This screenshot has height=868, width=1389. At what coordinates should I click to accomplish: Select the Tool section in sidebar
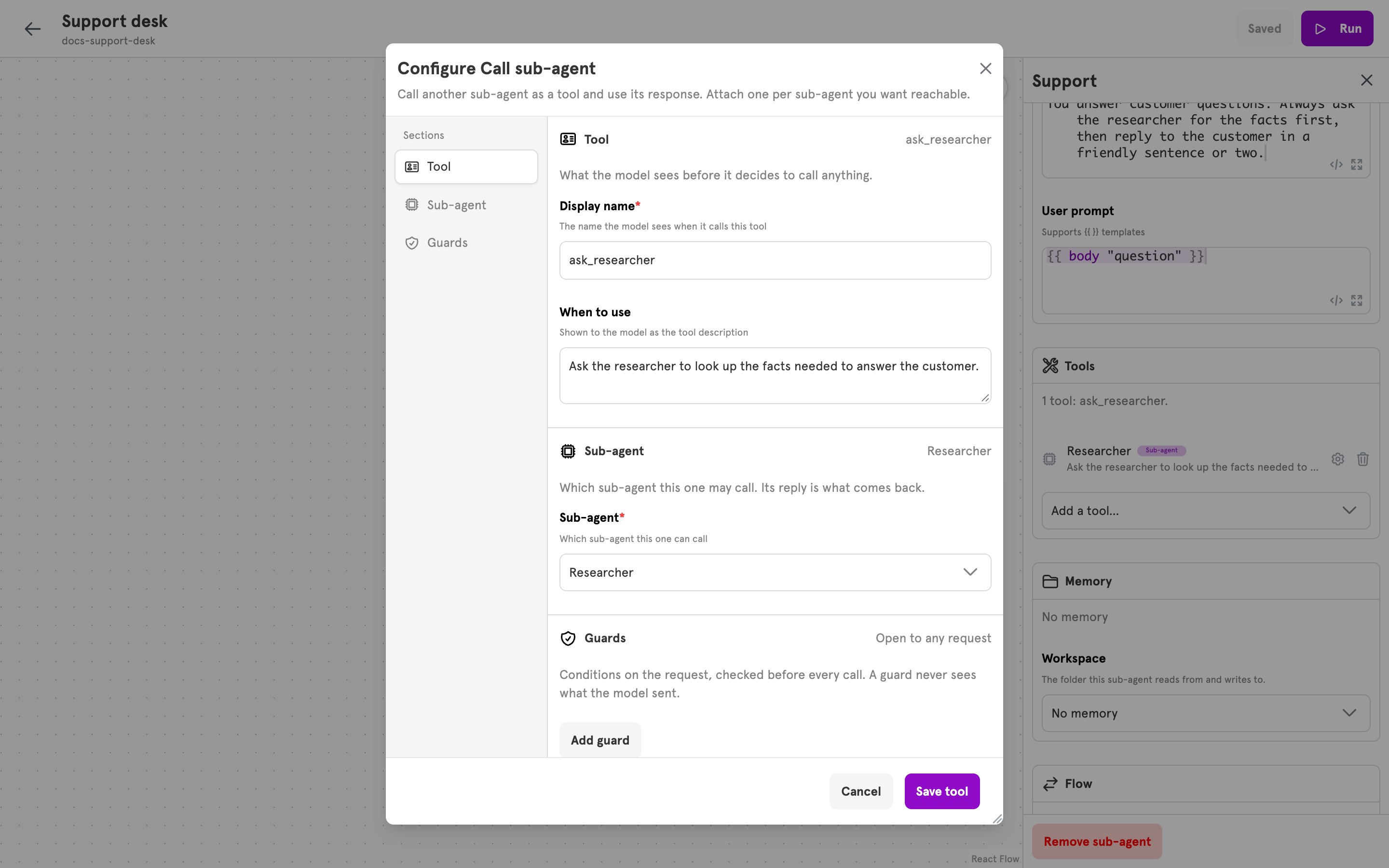[466, 167]
